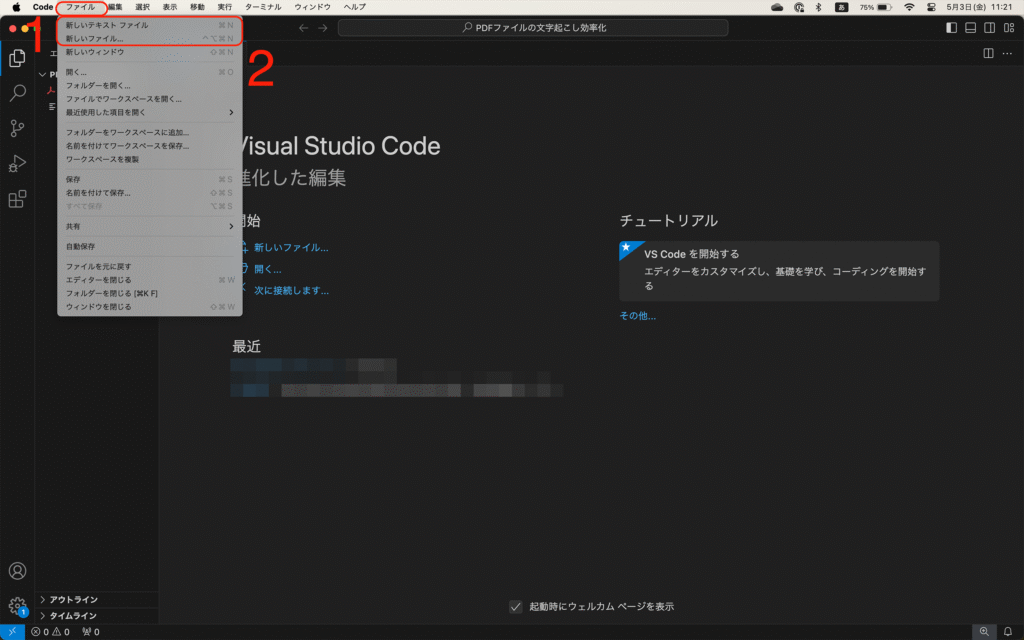Choose エディターを閉じる menu entry
1024x640 pixels.
pyautogui.click(x=150, y=280)
